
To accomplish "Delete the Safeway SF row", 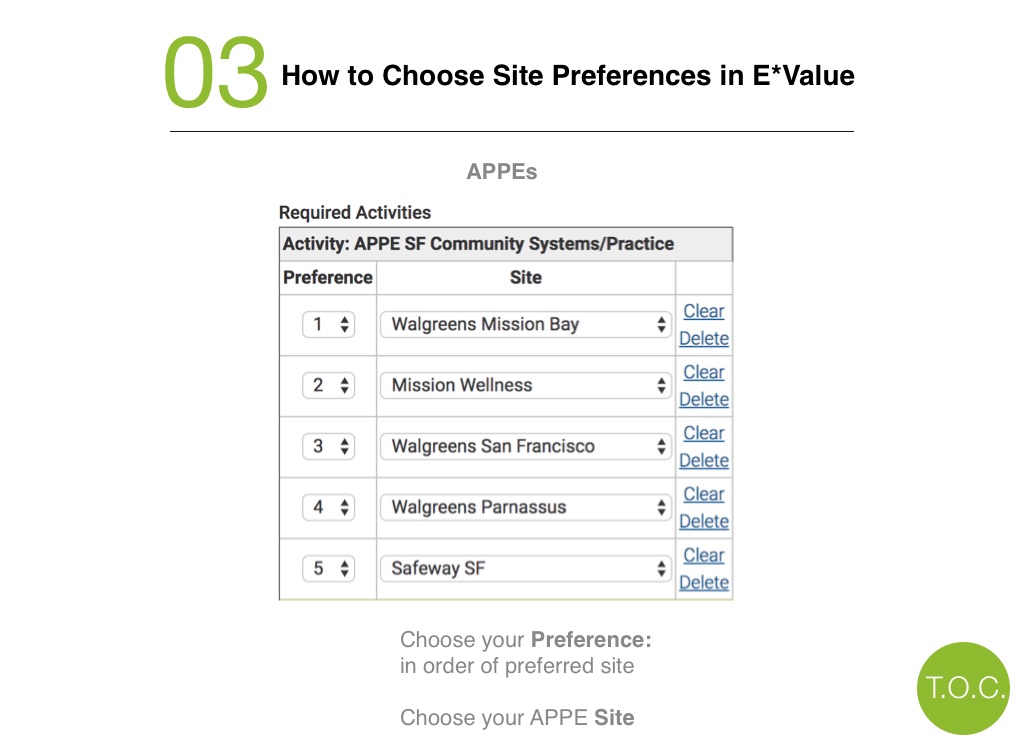I will pyautogui.click(x=704, y=582).
